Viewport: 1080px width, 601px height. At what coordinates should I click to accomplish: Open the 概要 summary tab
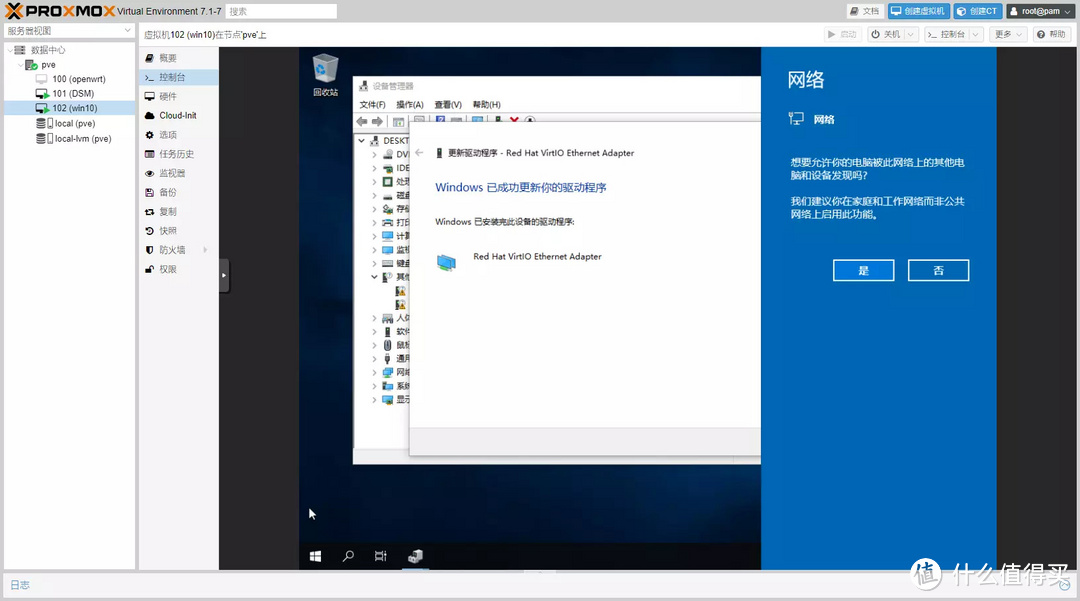click(179, 58)
